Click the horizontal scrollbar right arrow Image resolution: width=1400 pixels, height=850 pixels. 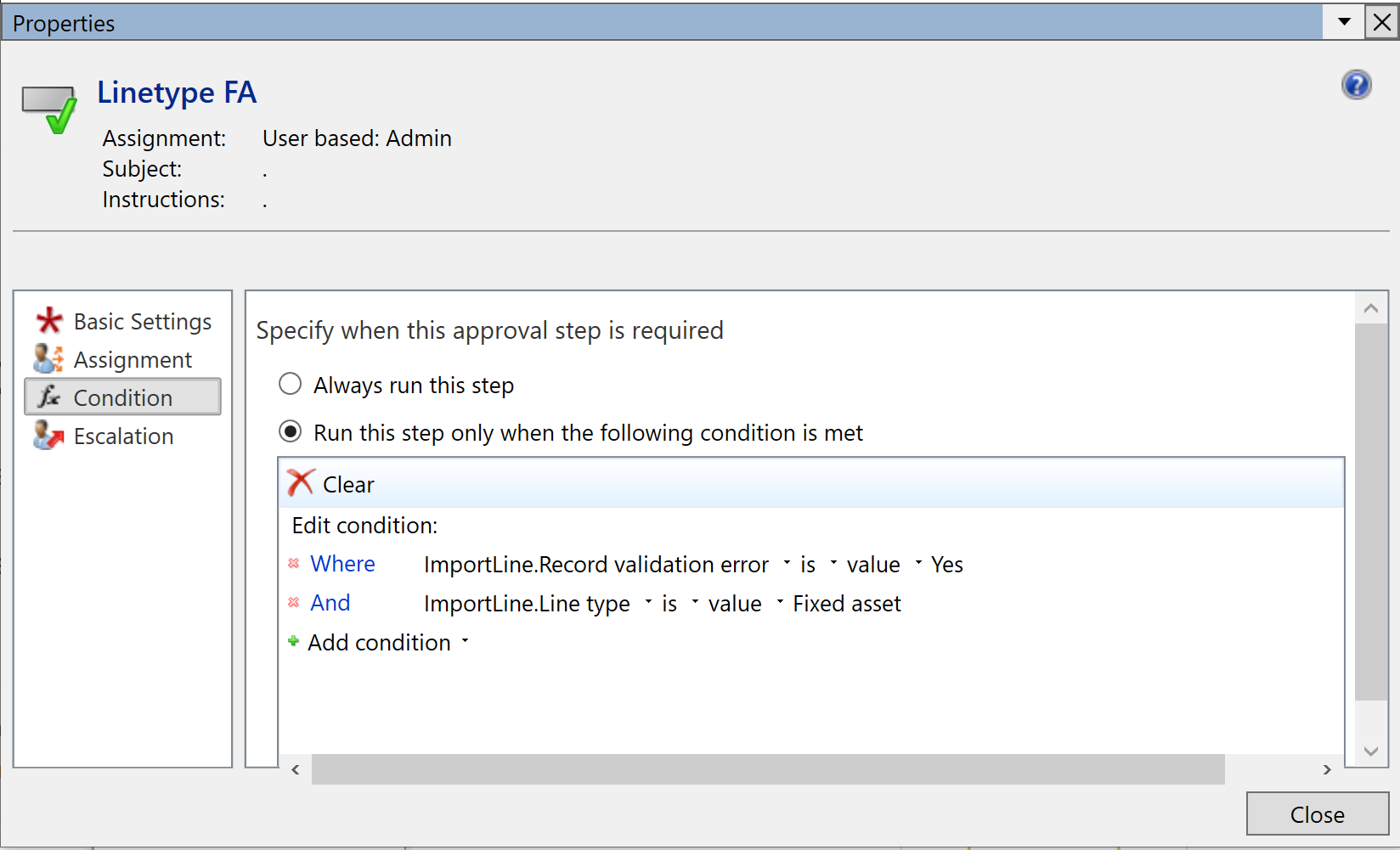pyautogui.click(x=1327, y=769)
